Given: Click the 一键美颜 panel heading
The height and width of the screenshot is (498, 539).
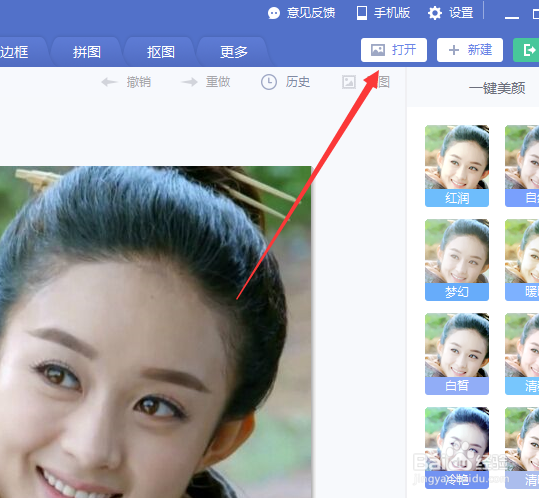Looking at the screenshot, I should (497, 88).
